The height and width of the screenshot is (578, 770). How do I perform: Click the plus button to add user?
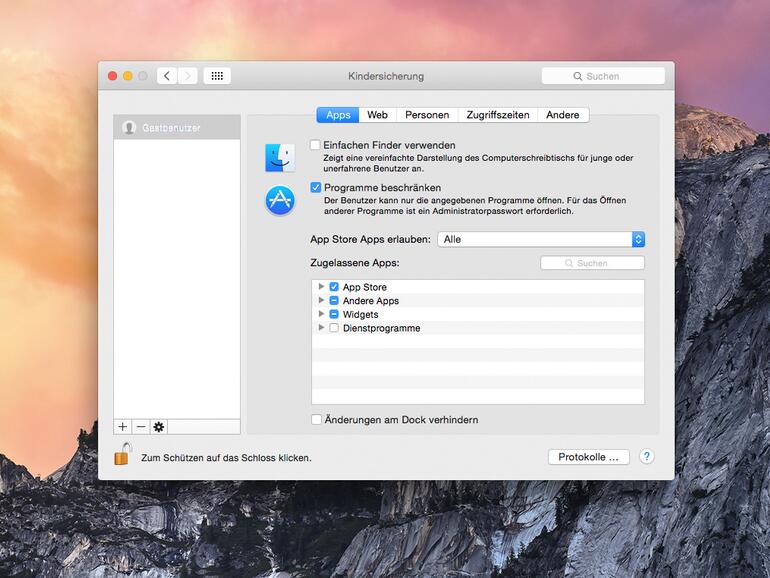[x=123, y=427]
